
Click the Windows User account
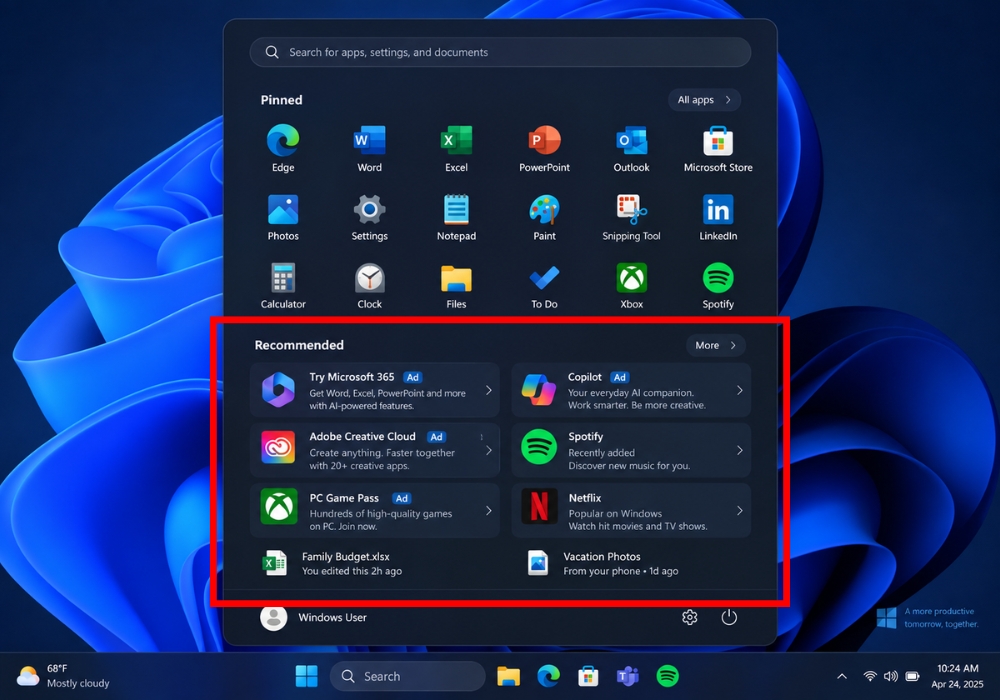coord(313,617)
